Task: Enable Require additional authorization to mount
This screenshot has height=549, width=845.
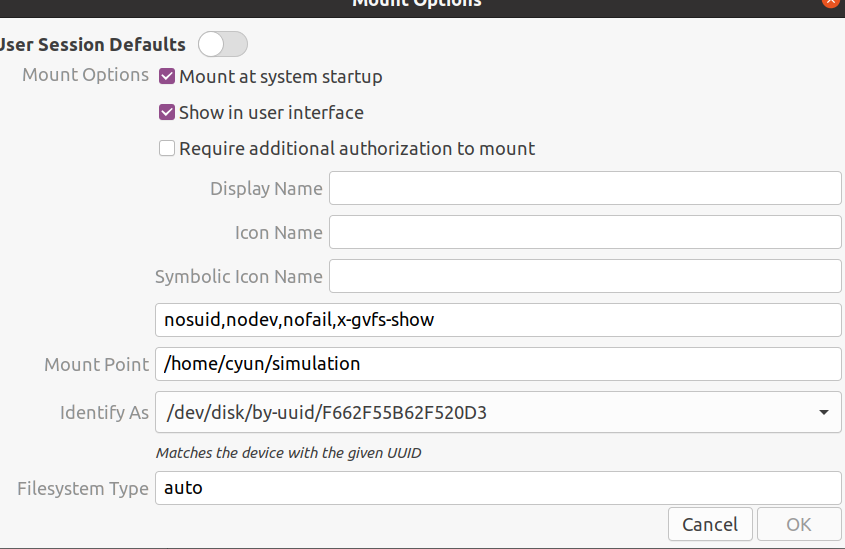Action: point(167,148)
